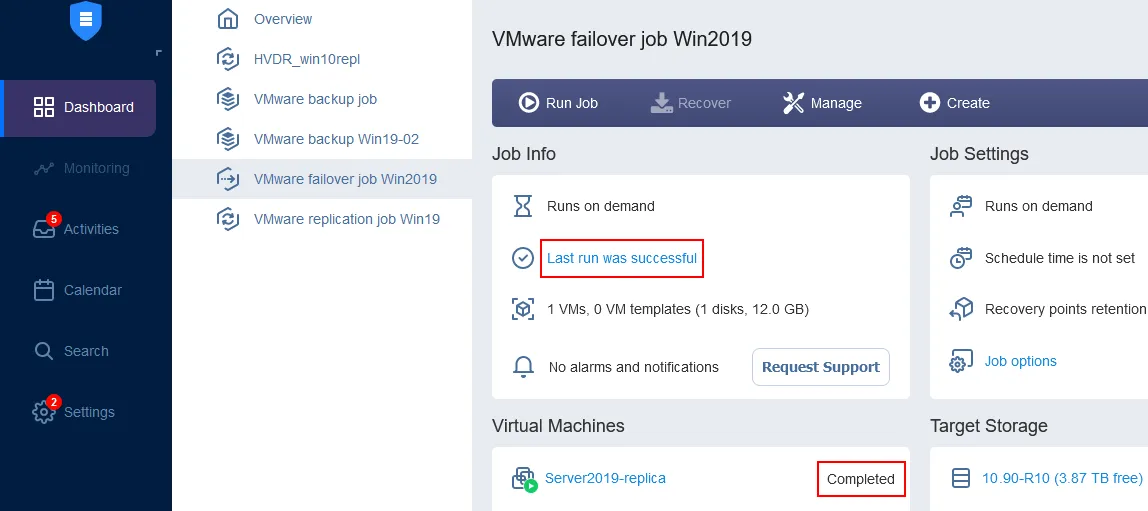
Task: Click the Last run was successful link
Action: coord(621,258)
